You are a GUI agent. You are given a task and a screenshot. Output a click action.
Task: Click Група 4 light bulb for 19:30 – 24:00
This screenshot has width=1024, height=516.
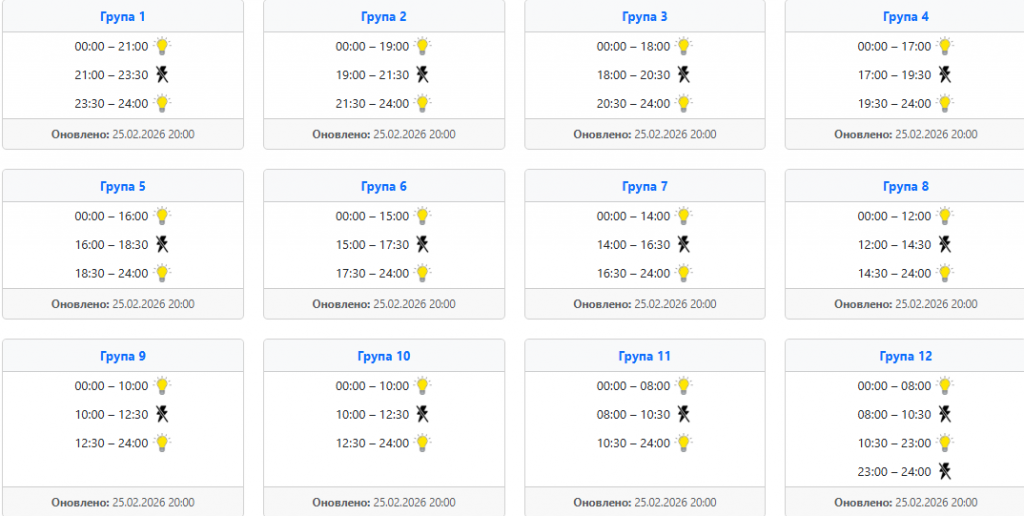(x=945, y=103)
